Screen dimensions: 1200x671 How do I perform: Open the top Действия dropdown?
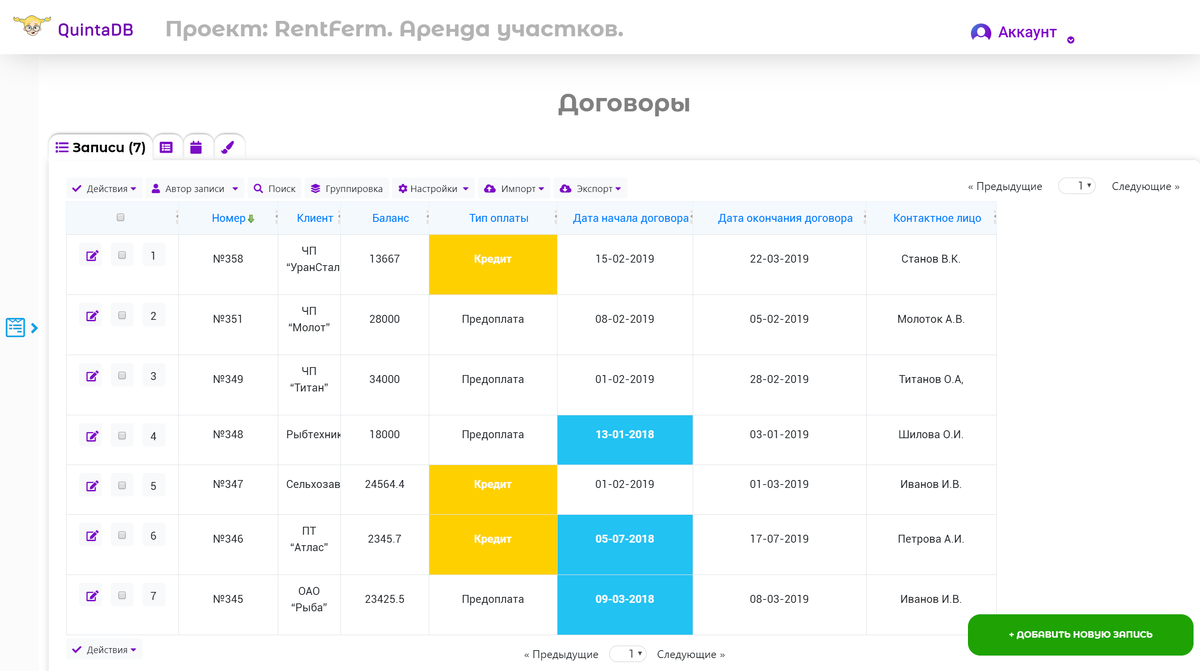click(x=105, y=188)
